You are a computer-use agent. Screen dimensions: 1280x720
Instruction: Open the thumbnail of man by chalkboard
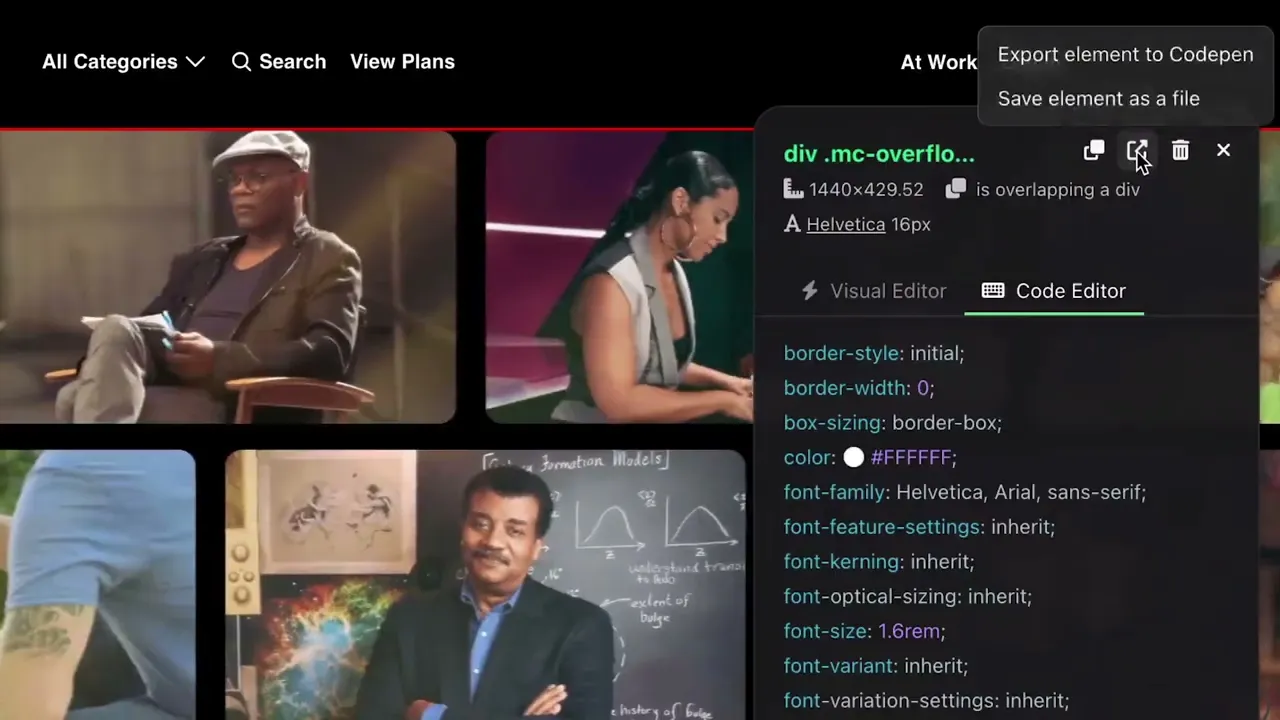(x=485, y=585)
